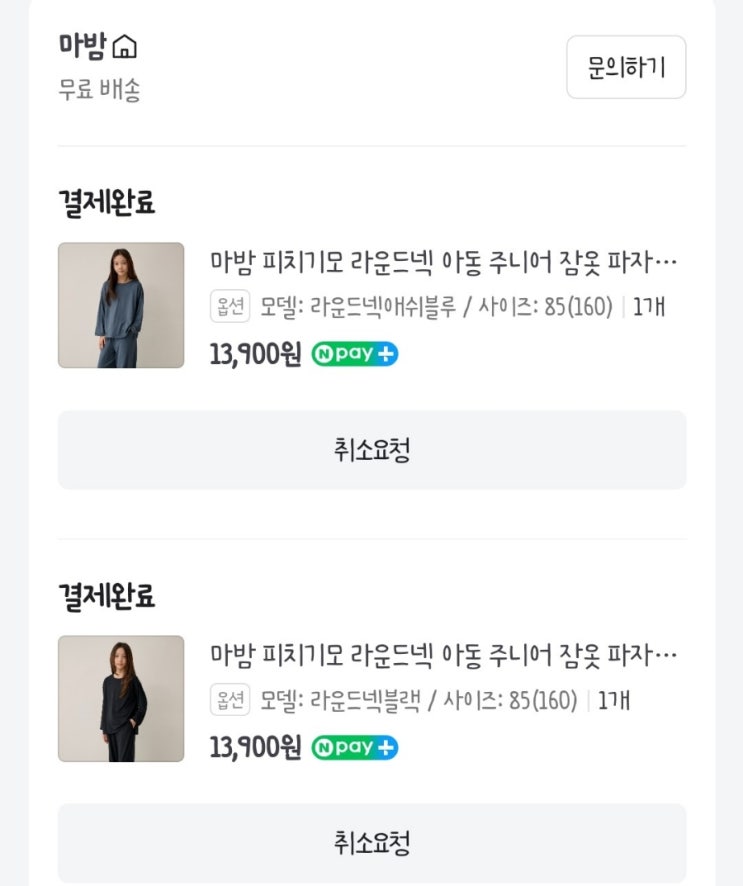Request cancellation of the ash blue pajama order

pos(372,450)
